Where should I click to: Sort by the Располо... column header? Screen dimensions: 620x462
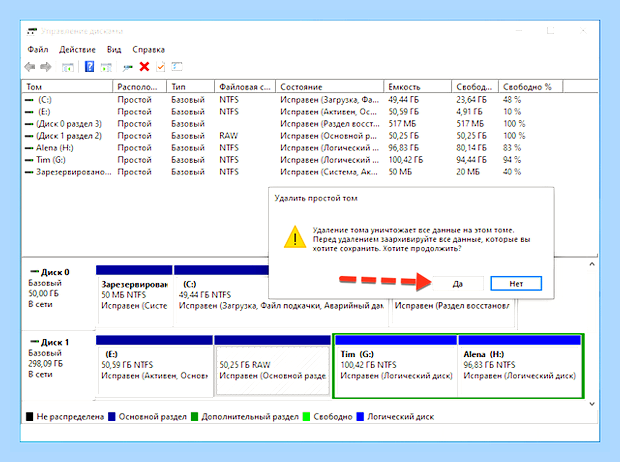140,87
